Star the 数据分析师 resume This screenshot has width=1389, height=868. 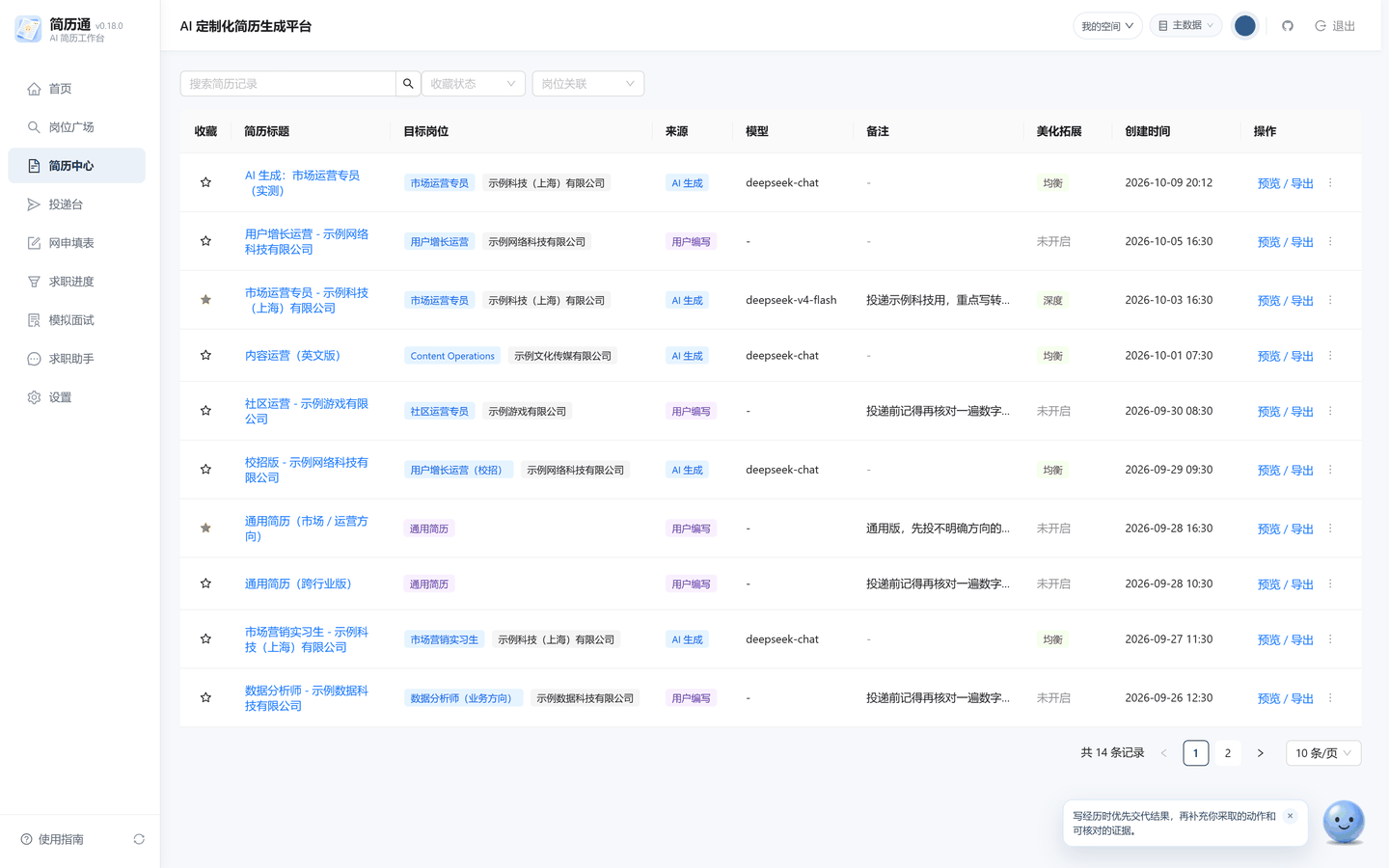(x=205, y=697)
